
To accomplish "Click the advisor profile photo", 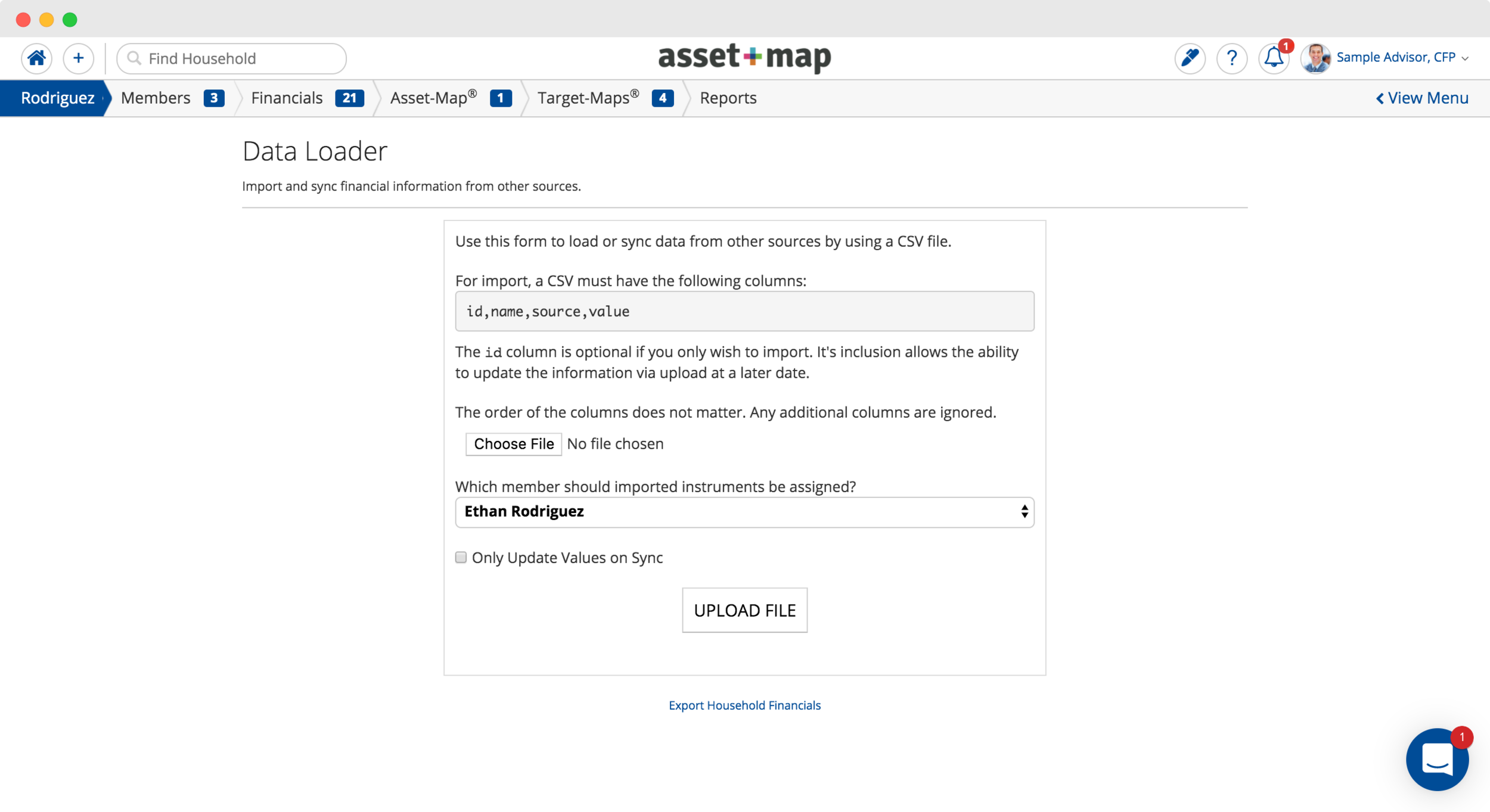I will click(1315, 58).
